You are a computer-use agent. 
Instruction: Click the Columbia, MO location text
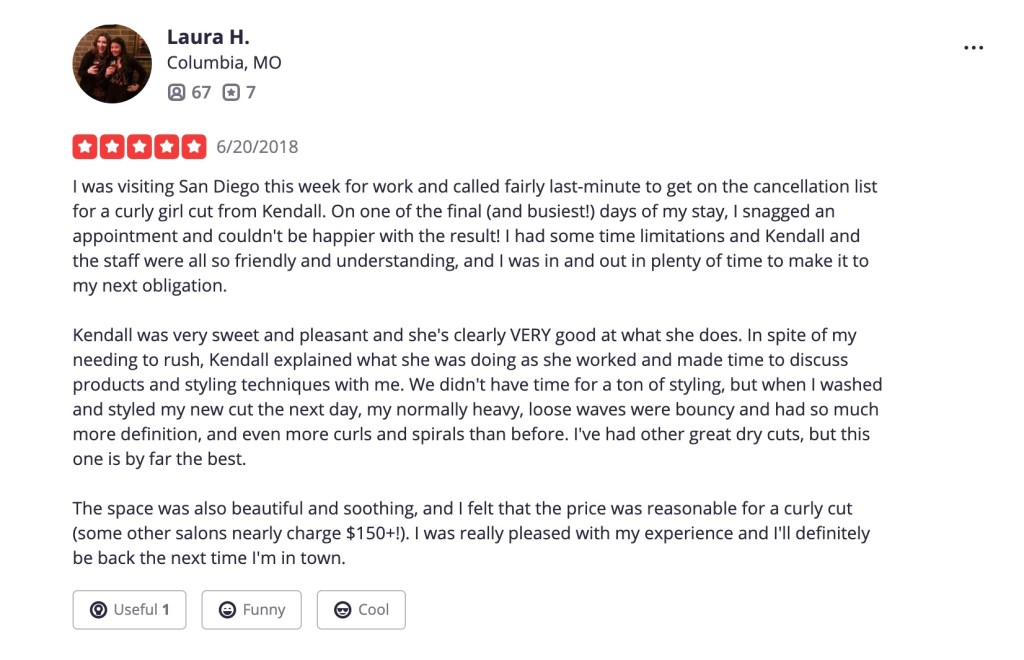coord(223,63)
